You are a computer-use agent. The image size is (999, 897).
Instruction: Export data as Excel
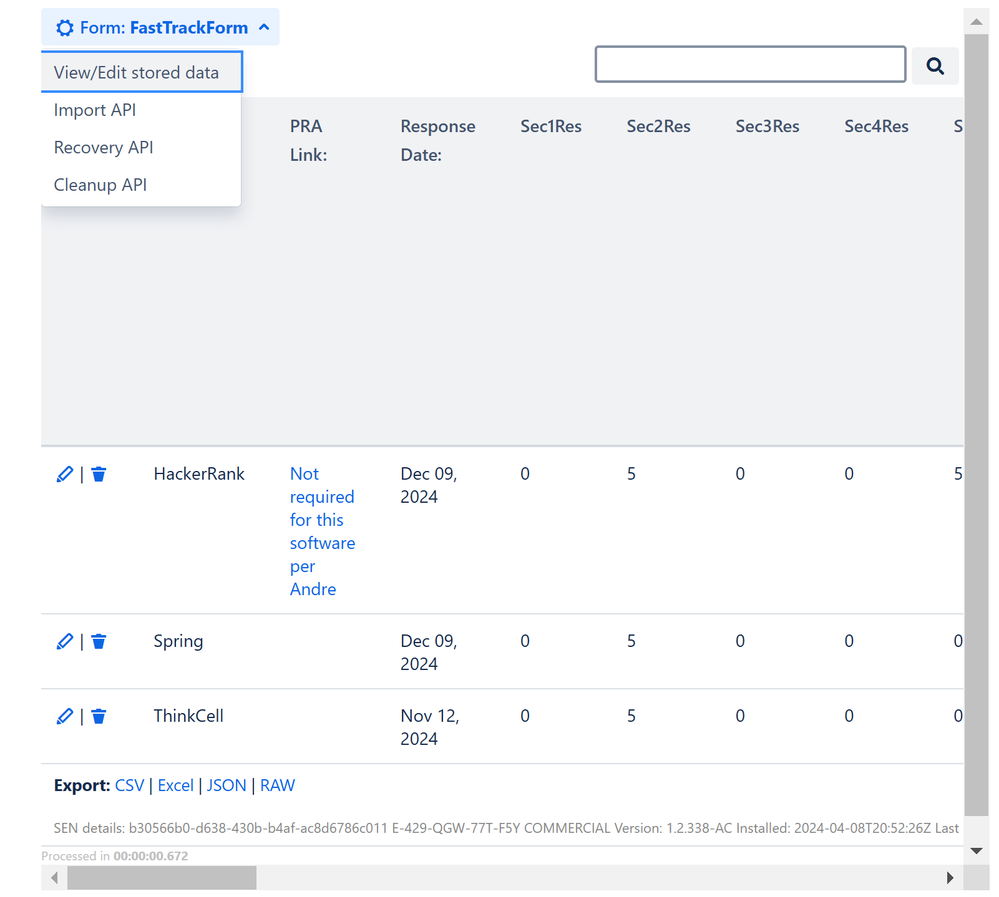[175, 785]
